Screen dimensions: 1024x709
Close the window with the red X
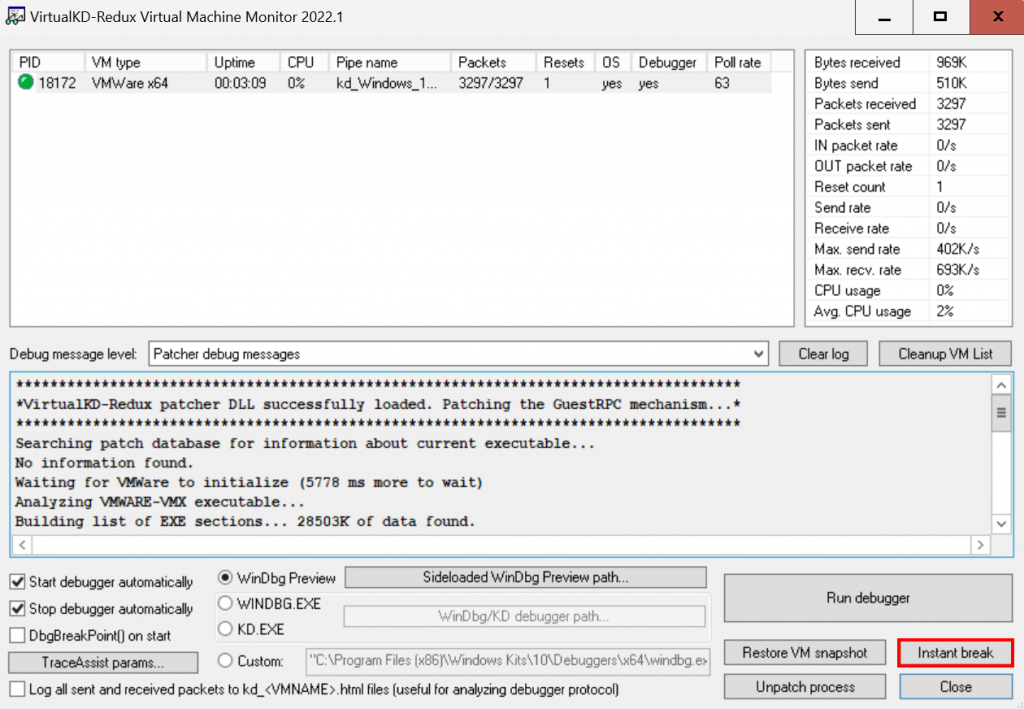pyautogui.click(x=997, y=17)
